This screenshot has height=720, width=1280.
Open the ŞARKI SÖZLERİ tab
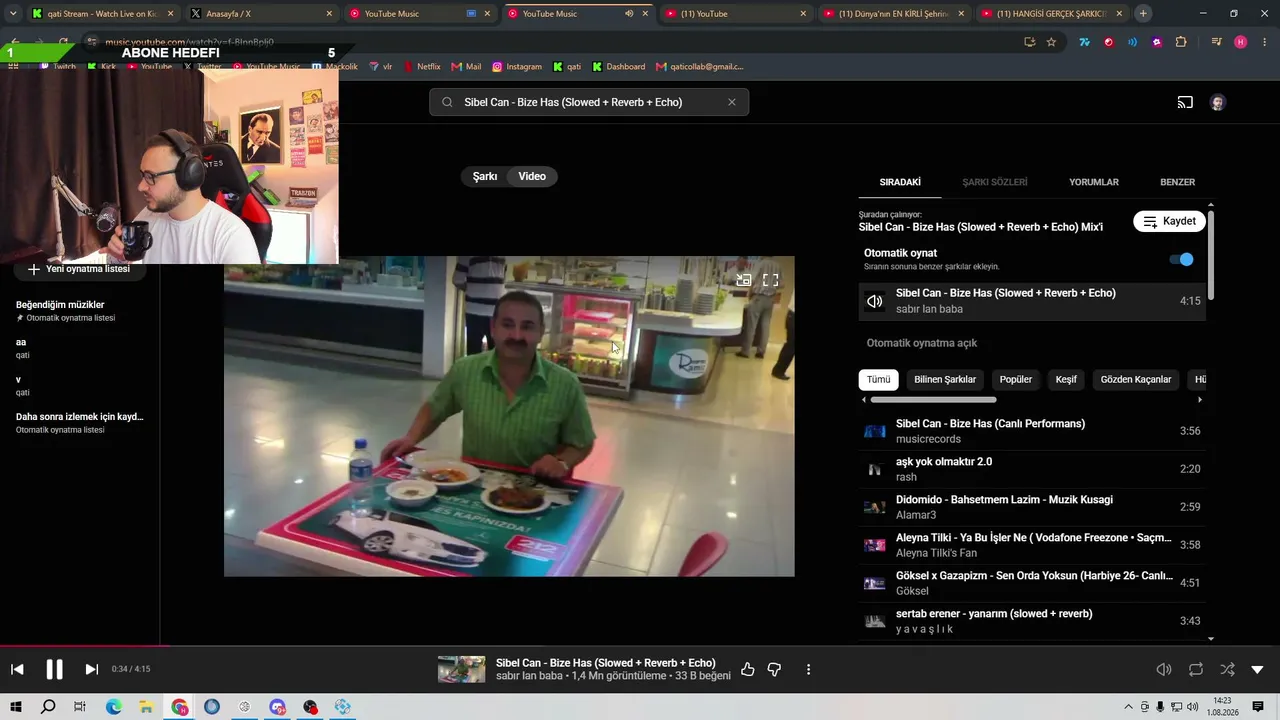[995, 182]
